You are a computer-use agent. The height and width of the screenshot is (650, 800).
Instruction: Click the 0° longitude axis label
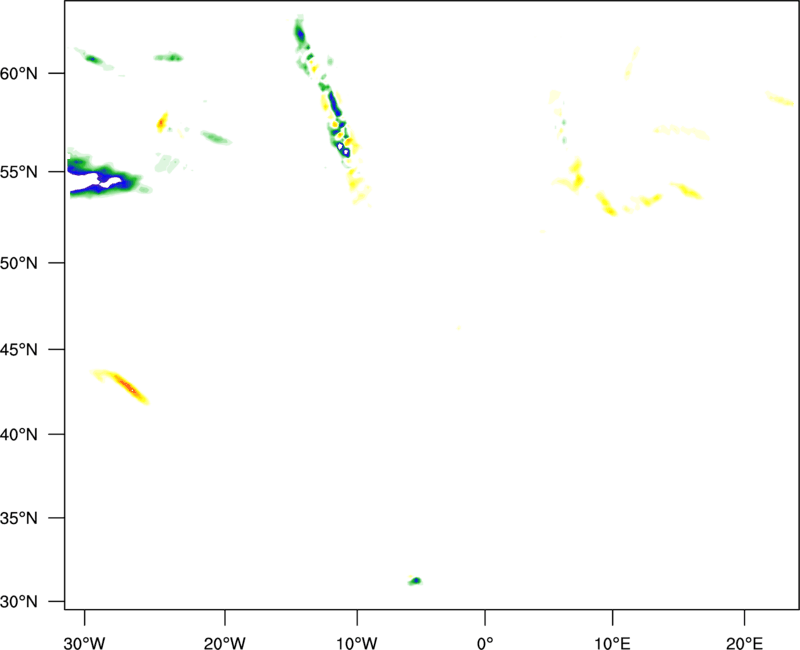[485, 643]
